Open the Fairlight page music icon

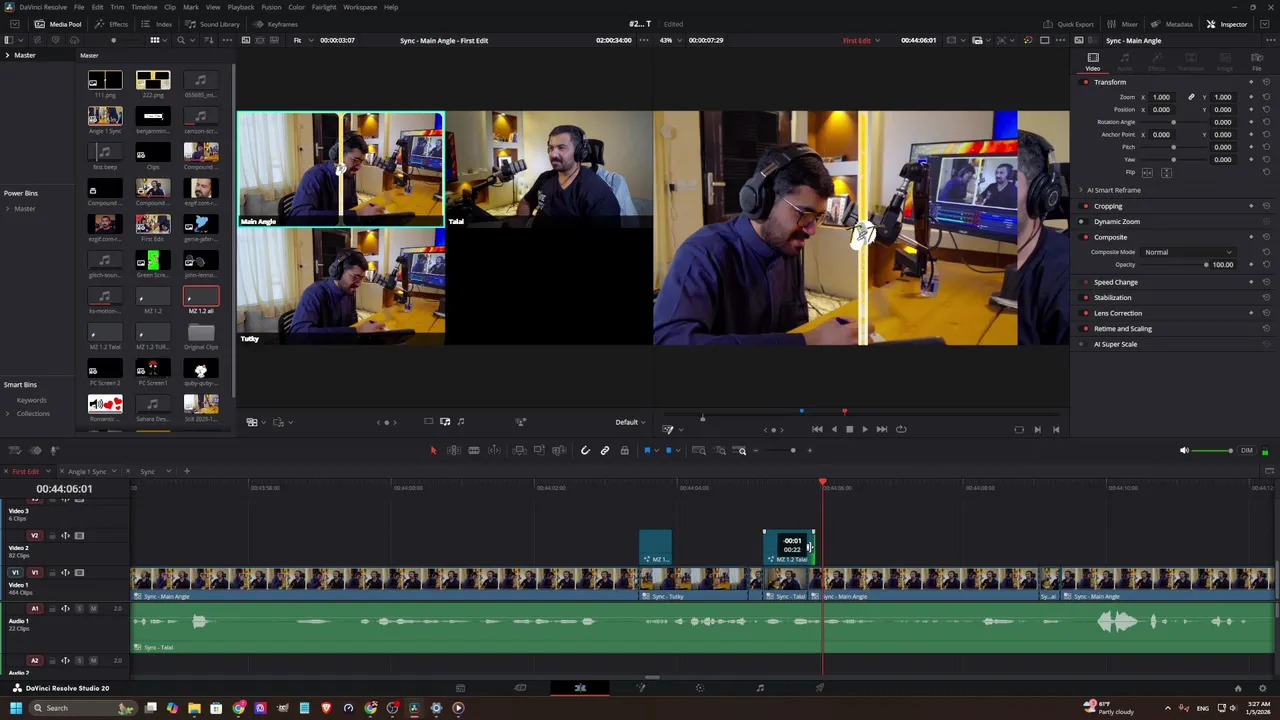(760, 688)
